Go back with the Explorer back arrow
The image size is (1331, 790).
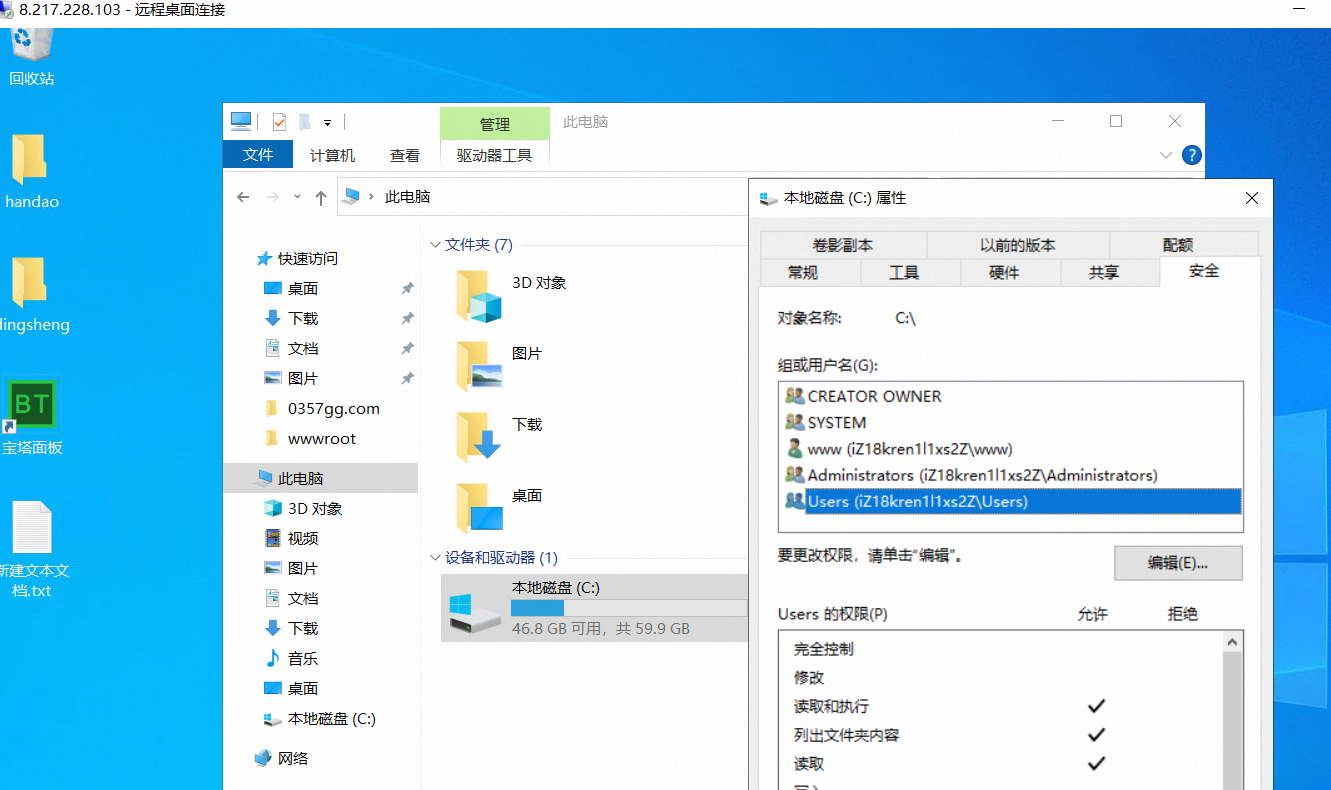[x=243, y=197]
